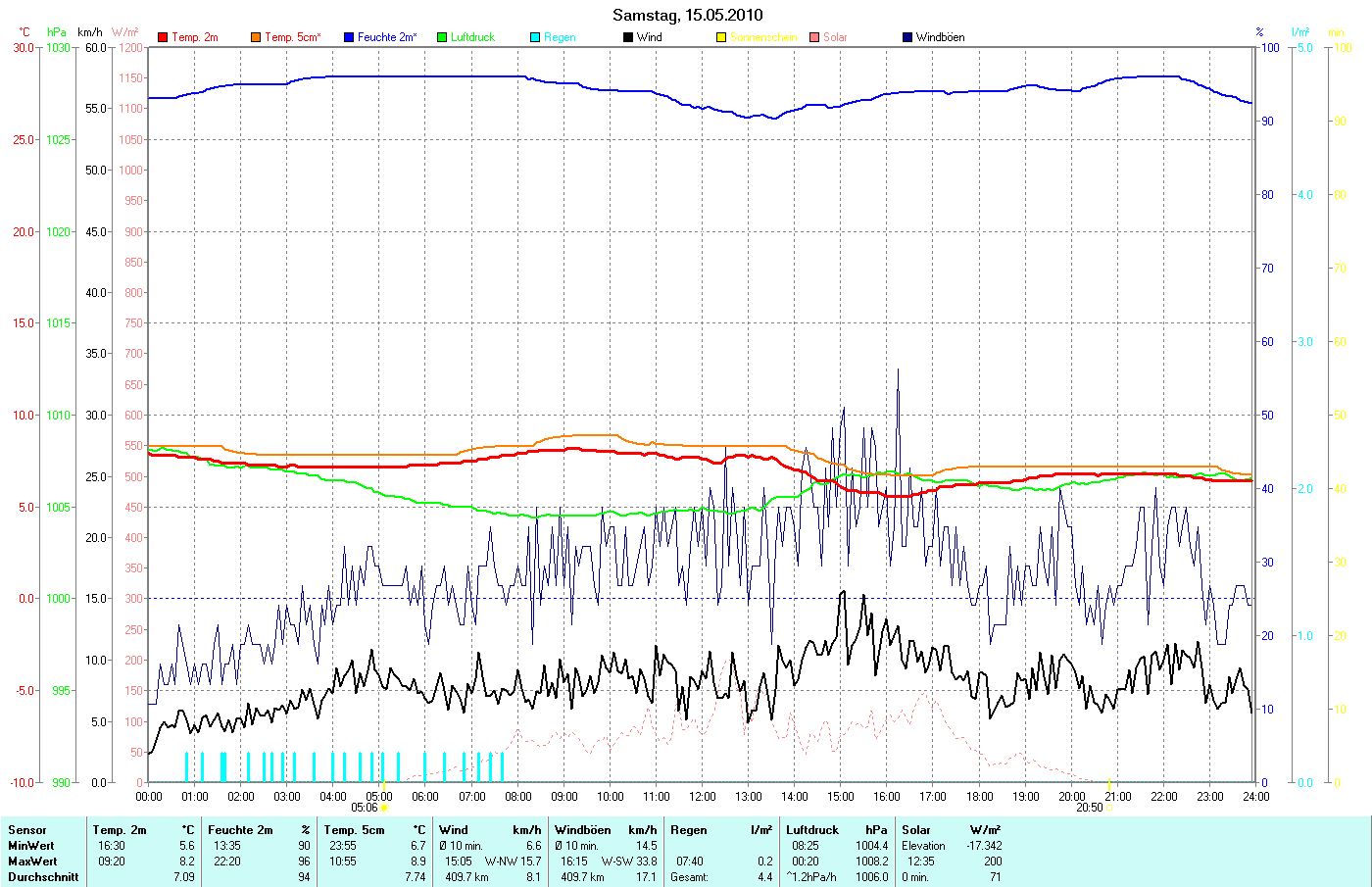Click the green Luftdruck legend swatch
This screenshot has width=1372, height=887.
point(442,37)
